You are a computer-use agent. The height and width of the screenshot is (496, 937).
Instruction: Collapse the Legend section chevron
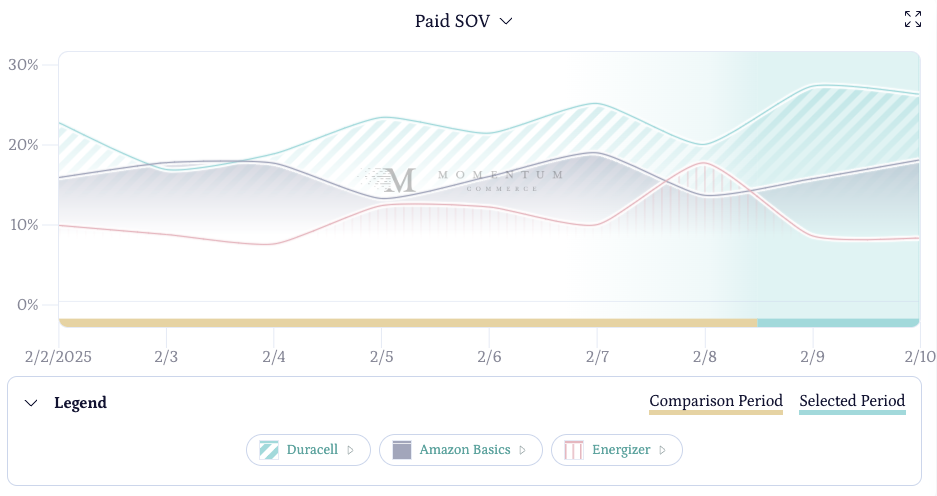(32, 403)
